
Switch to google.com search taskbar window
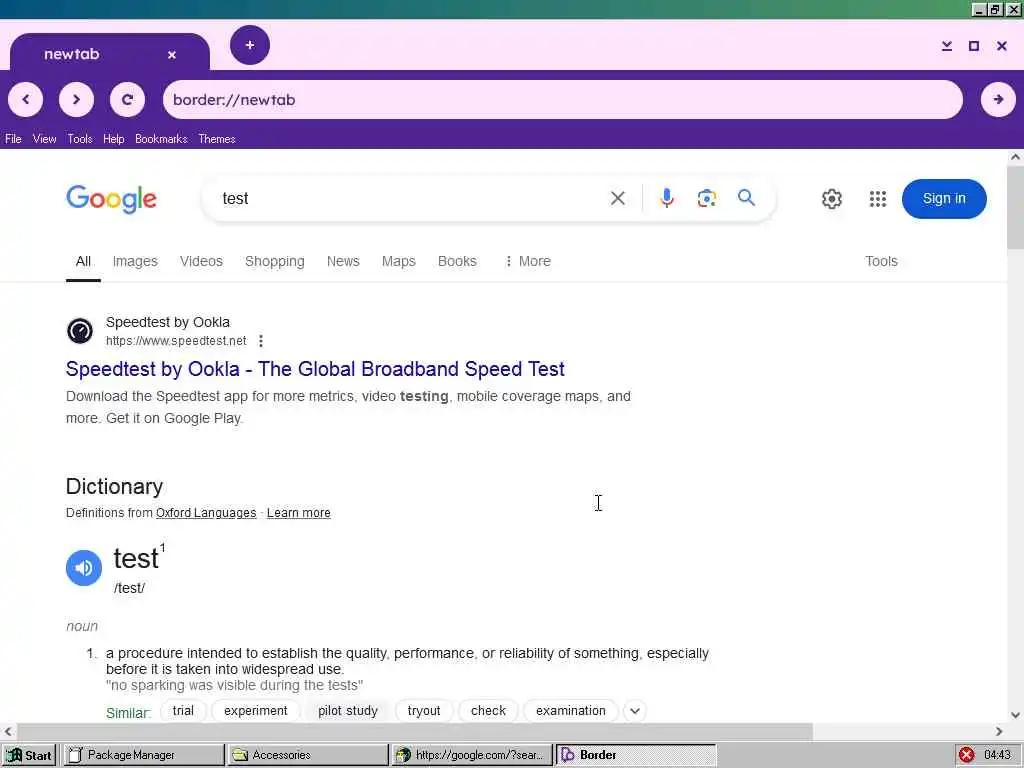472,755
